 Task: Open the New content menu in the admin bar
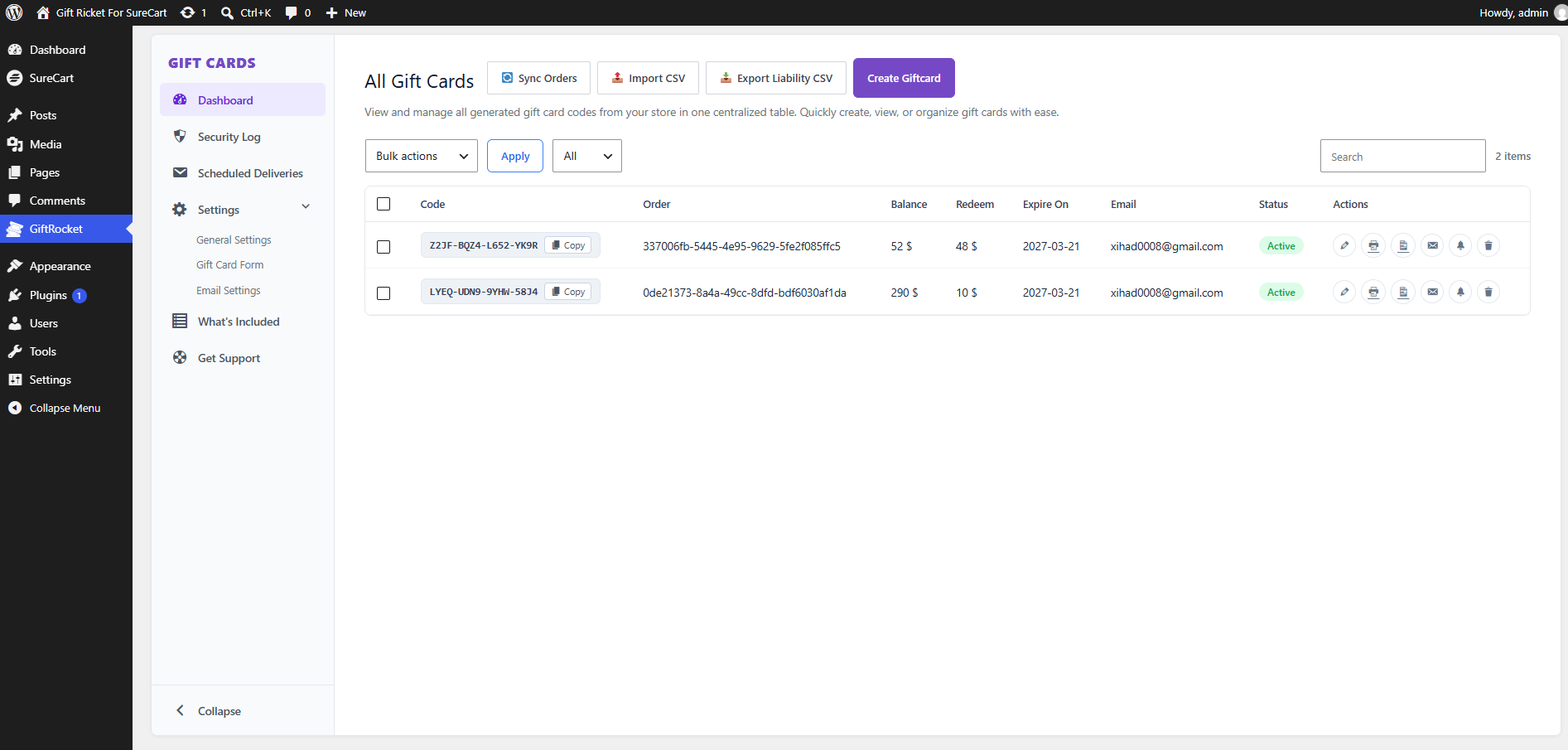pyautogui.click(x=346, y=12)
